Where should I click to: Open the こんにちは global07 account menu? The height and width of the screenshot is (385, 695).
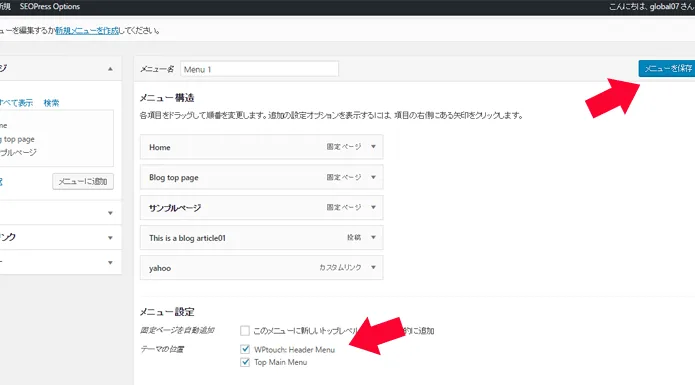pyautogui.click(x=652, y=7)
